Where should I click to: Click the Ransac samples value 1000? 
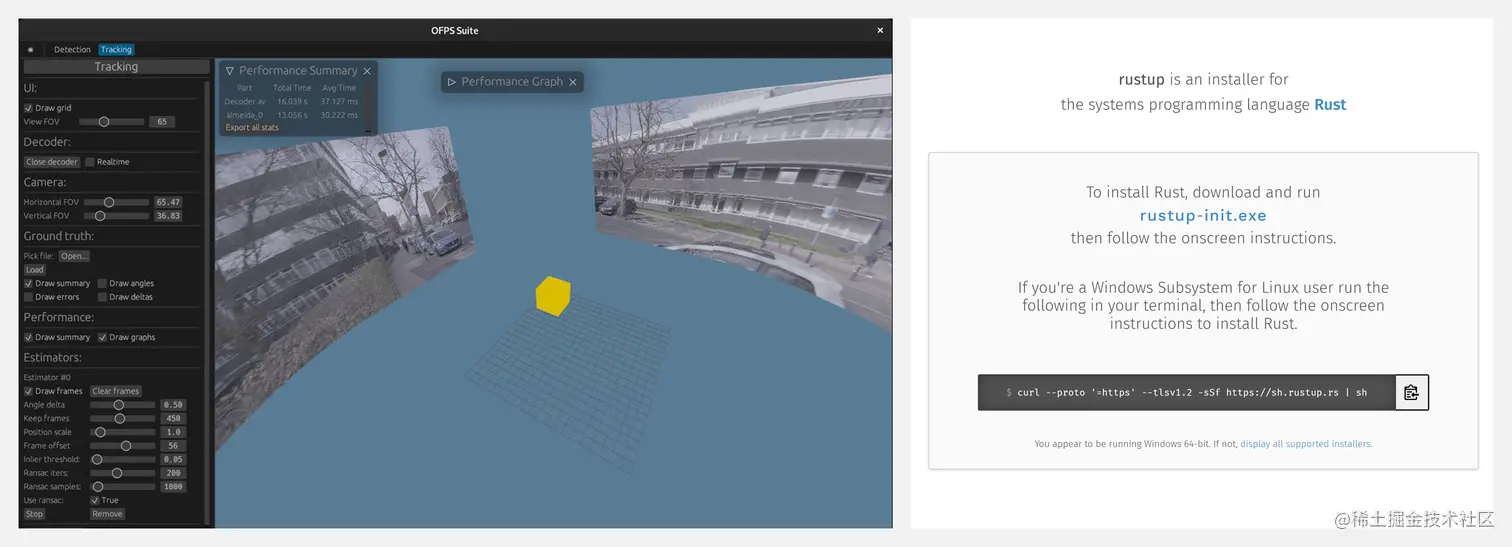coord(173,487)
